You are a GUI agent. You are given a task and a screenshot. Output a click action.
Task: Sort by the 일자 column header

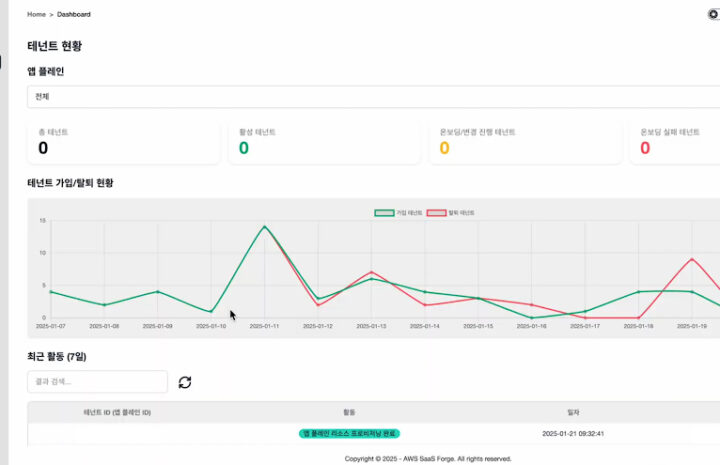(x=573, y=412)
